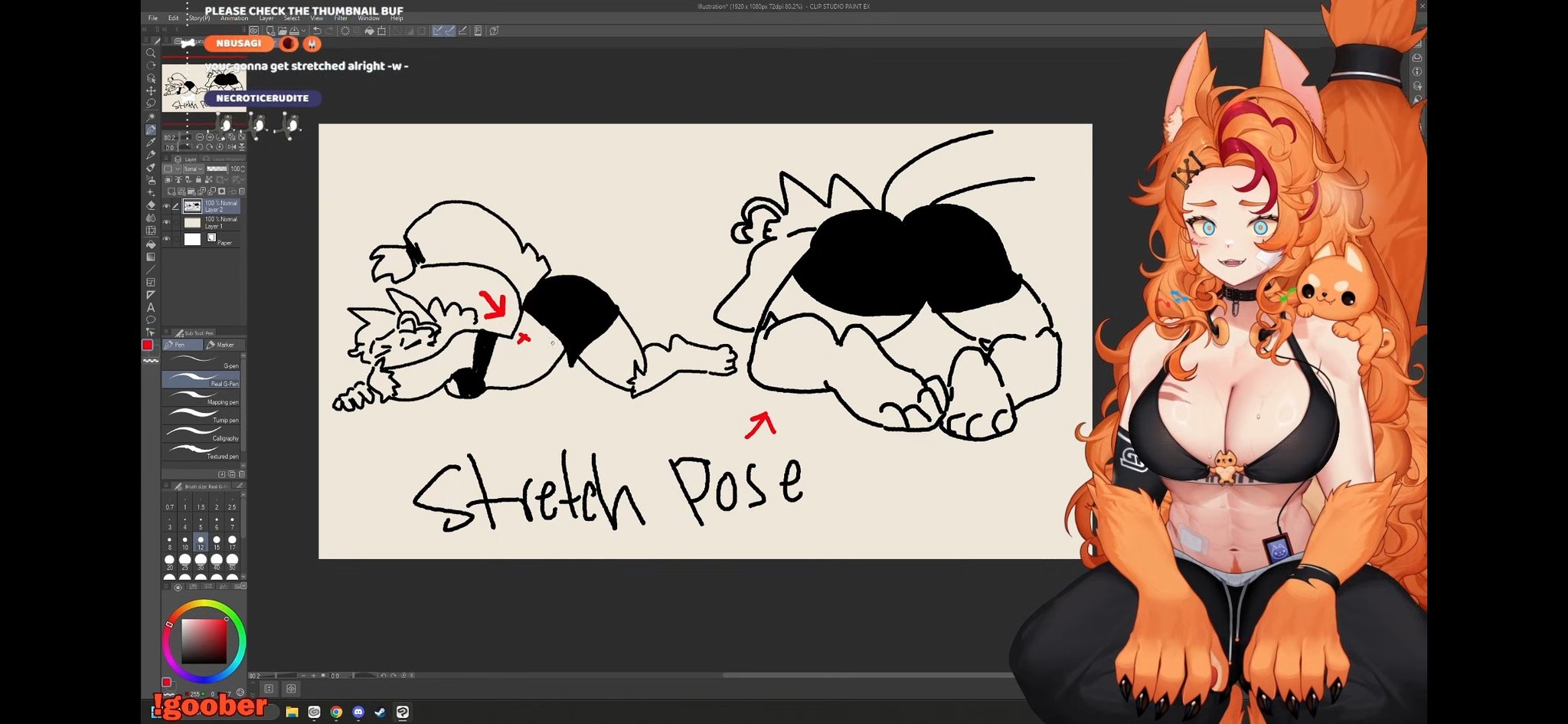This screenshot has height=724, width=1568.
Task: Choose the G-pen sub tool
Action: (x=201, y=361)
